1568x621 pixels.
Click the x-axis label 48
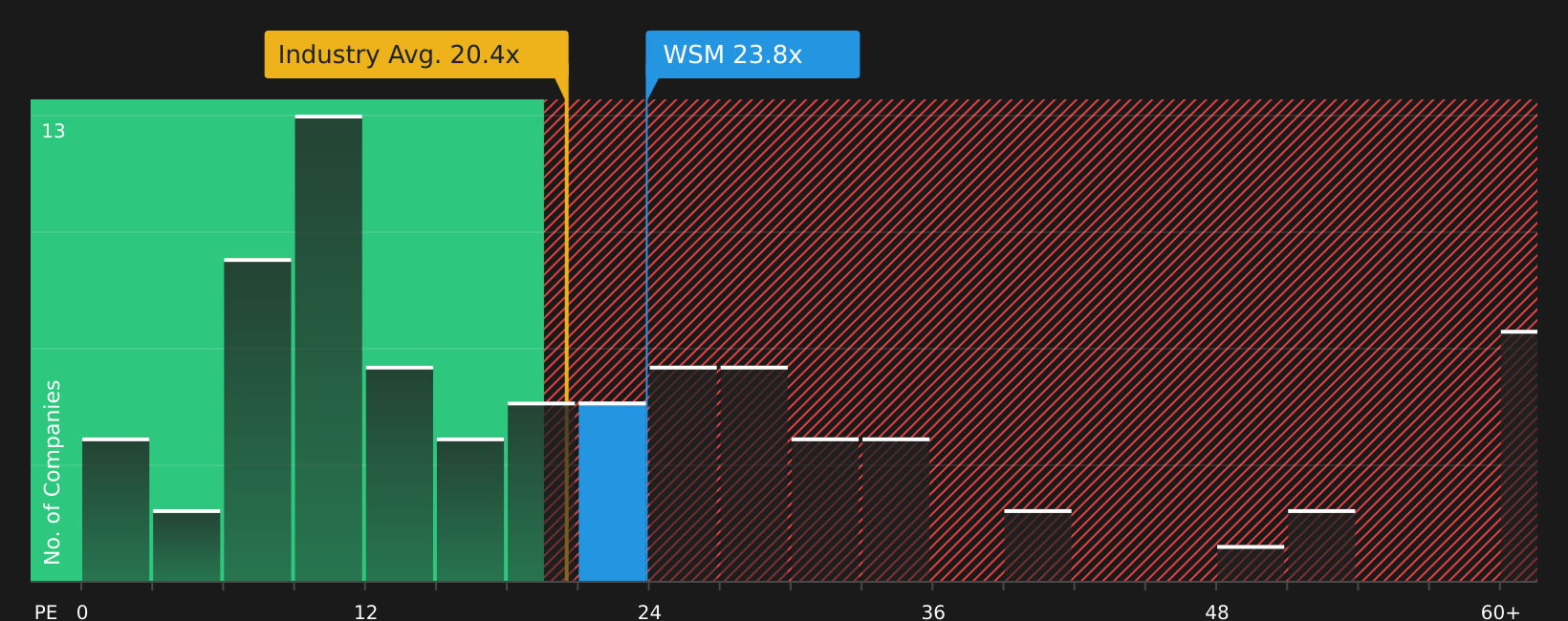click(x=1217, y=612)
